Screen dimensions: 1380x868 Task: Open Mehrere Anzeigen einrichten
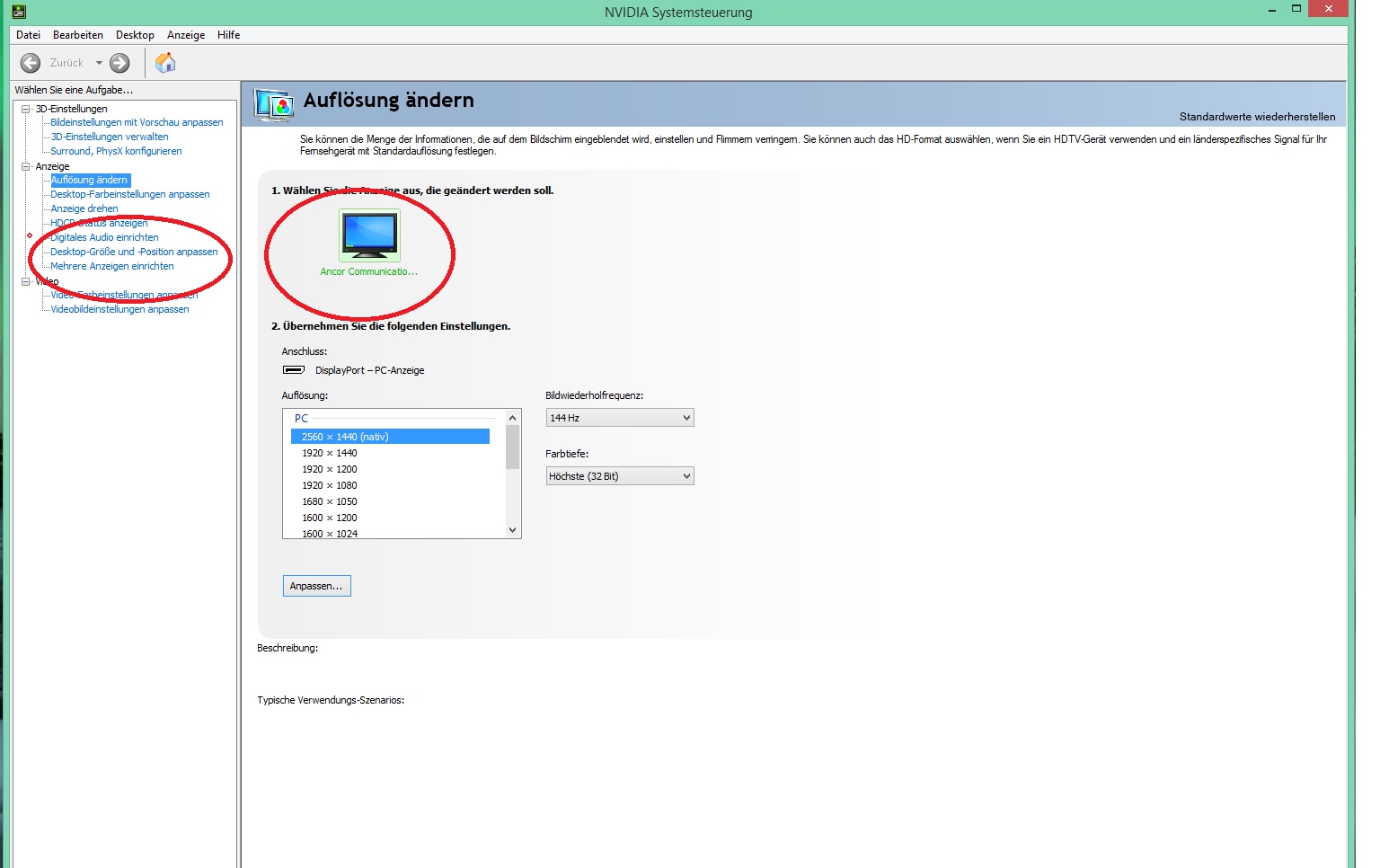tap(112, 266)
